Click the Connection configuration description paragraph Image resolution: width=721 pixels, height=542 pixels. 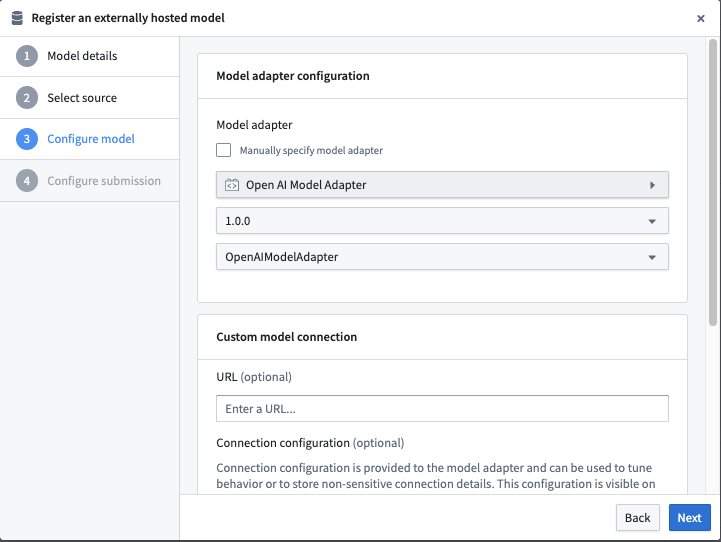point(436,476)
